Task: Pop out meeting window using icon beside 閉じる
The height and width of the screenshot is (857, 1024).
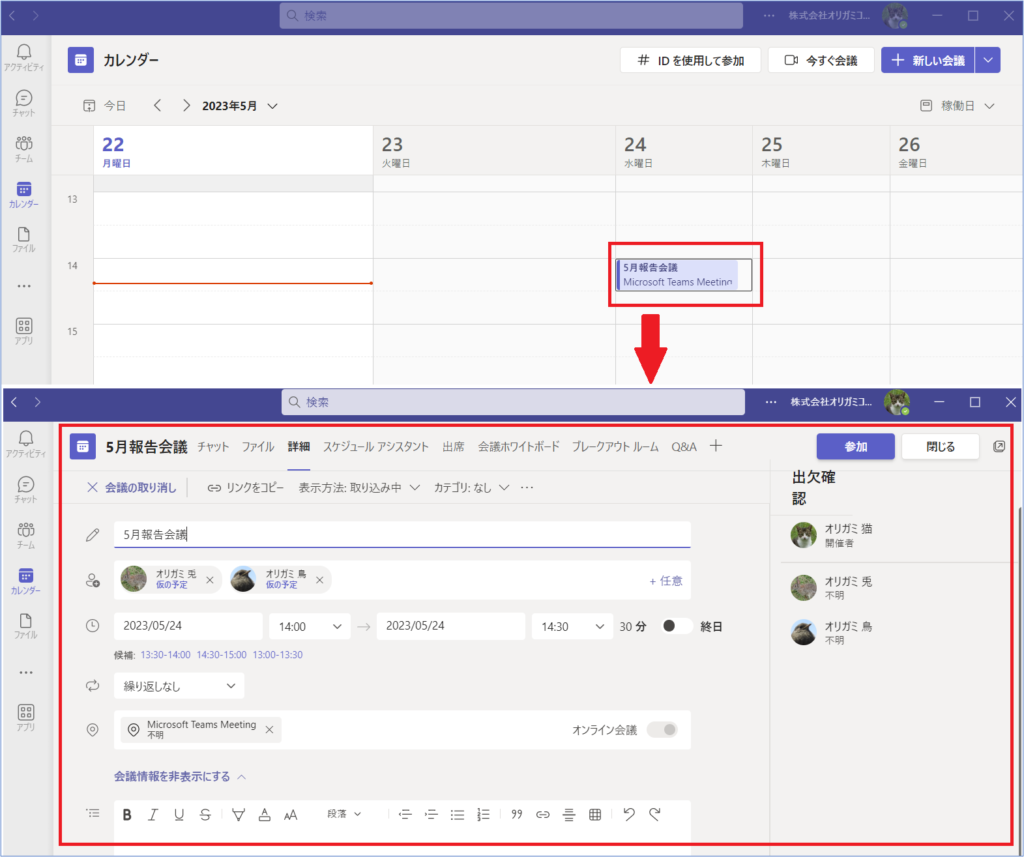Action: (999, 447)
